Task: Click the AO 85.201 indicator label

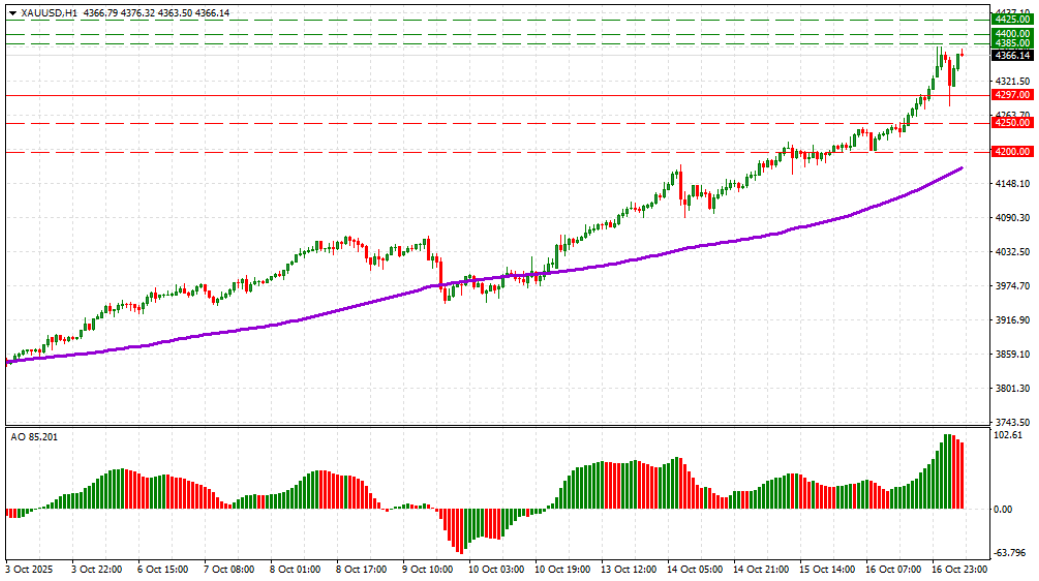Action: tap(33, 438)
